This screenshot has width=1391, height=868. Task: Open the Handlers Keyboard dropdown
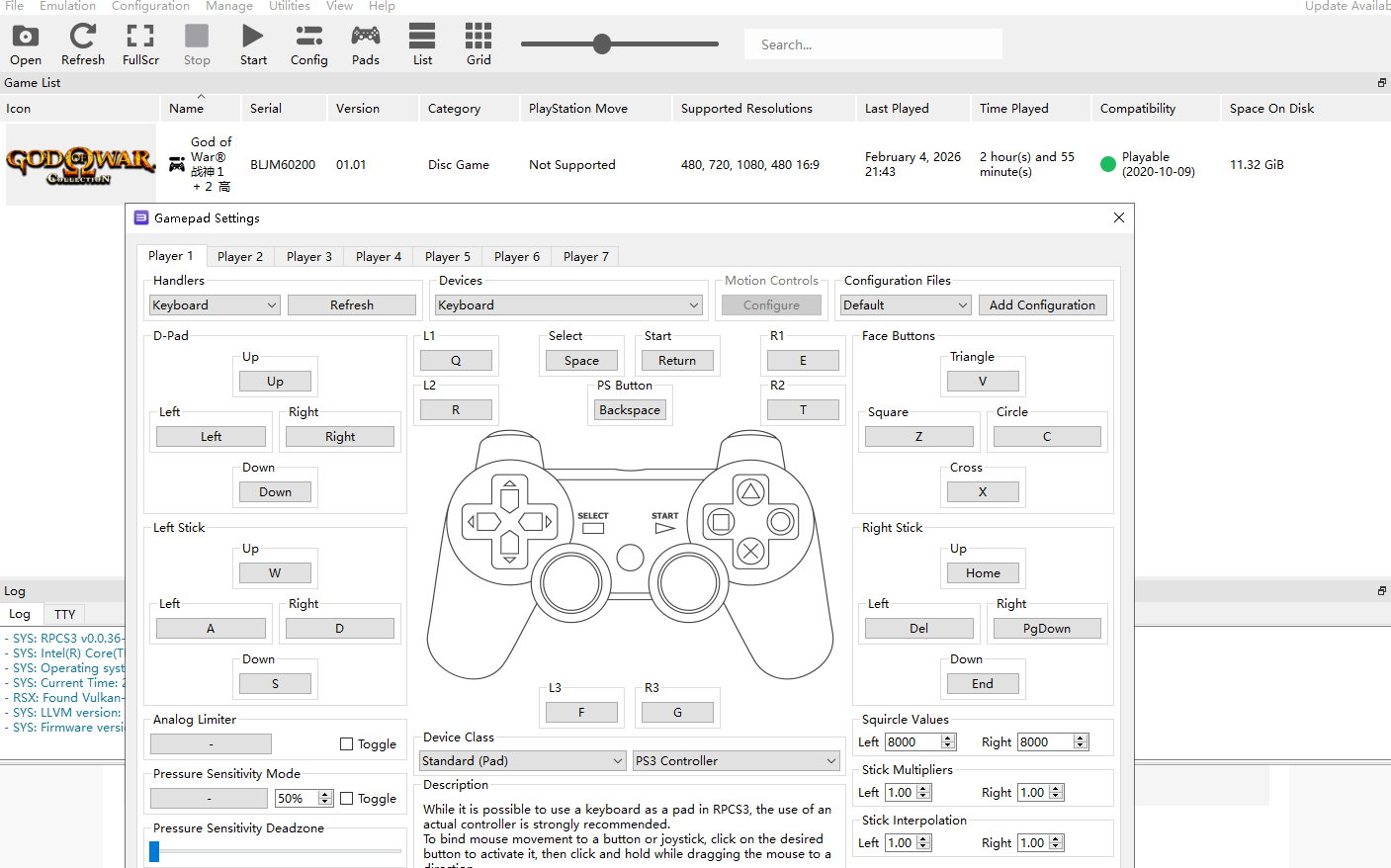pos(215,305)
